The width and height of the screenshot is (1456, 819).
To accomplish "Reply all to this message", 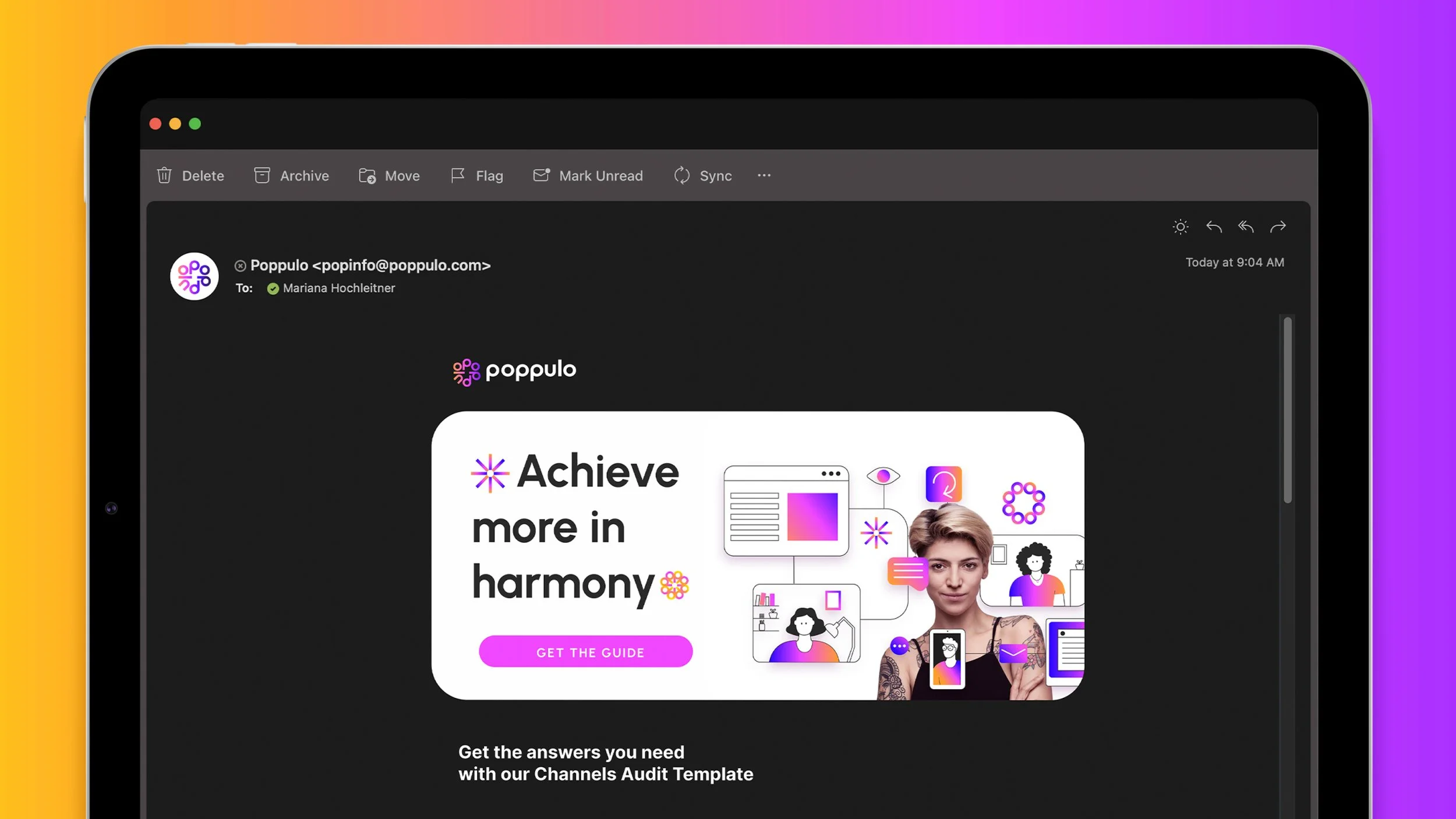I will [x=1246, y=227].
